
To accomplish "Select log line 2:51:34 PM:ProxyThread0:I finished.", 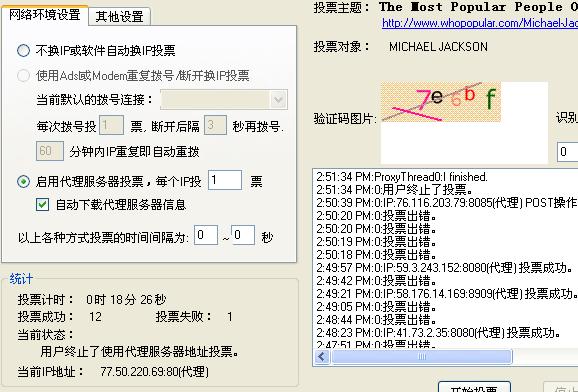I will [x=402, y=177].
